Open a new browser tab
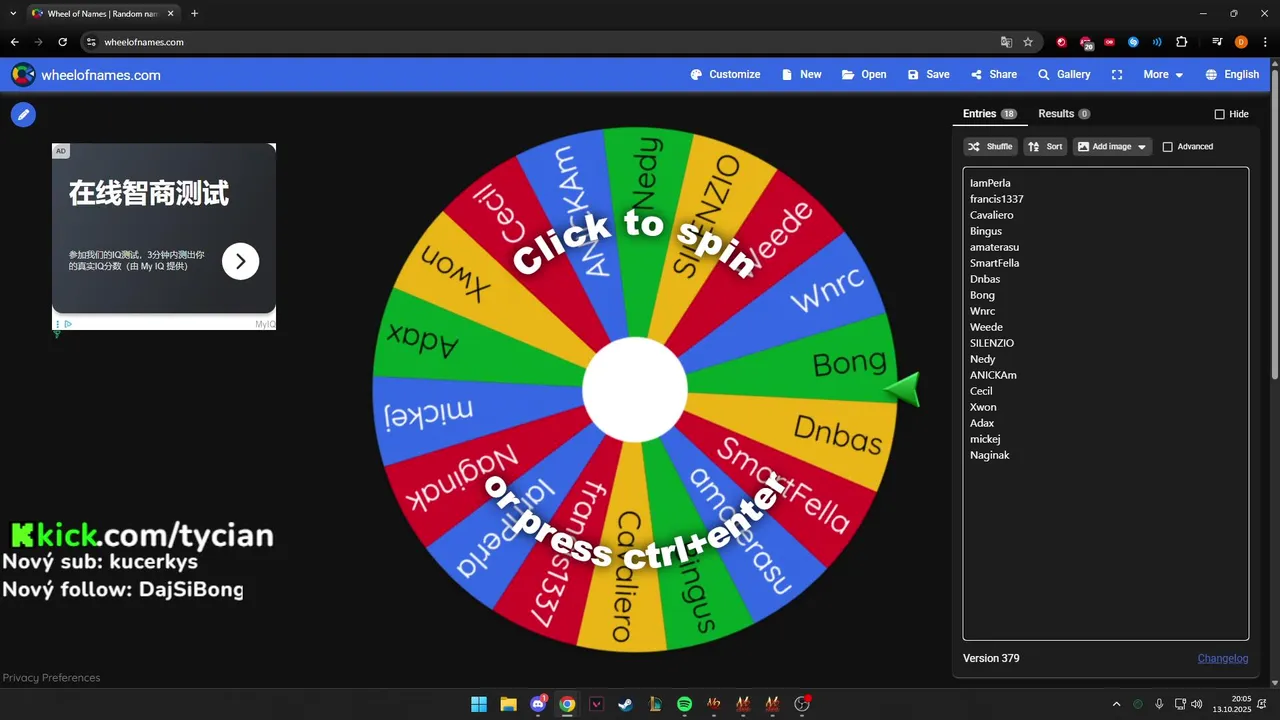1280x720 pixels. pos(194,14)
